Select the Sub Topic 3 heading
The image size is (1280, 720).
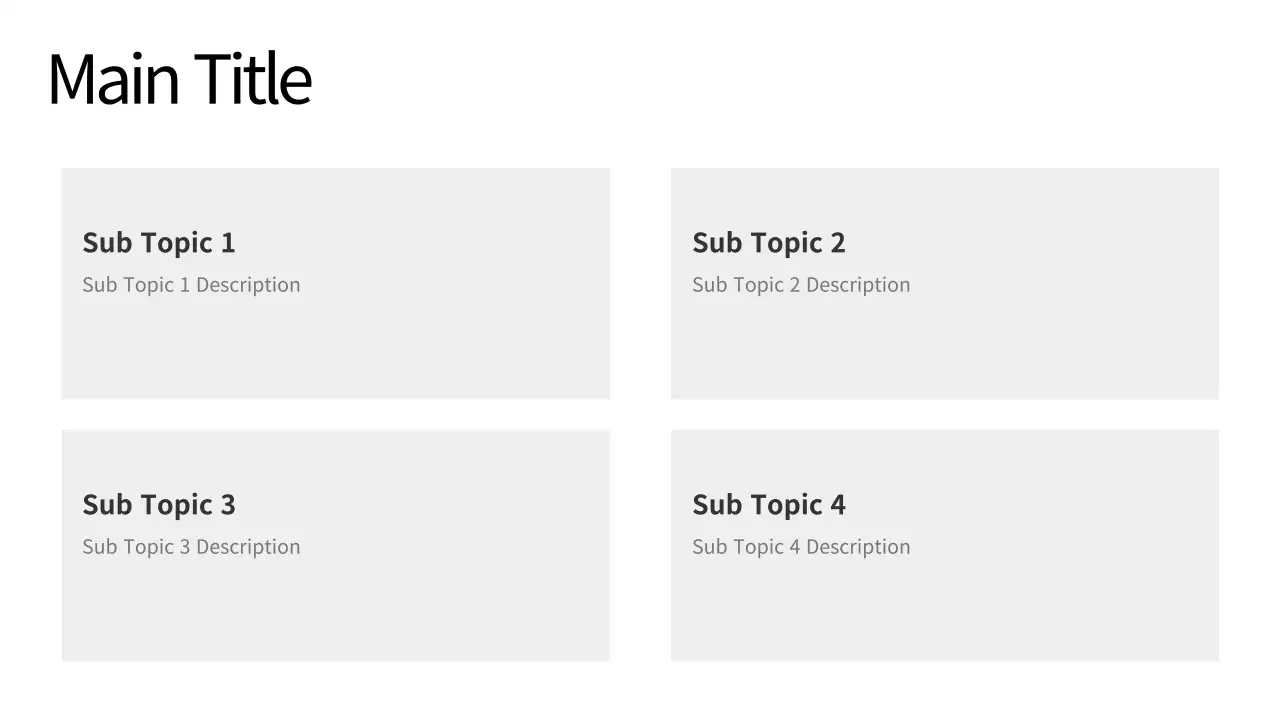click(159, 505)
